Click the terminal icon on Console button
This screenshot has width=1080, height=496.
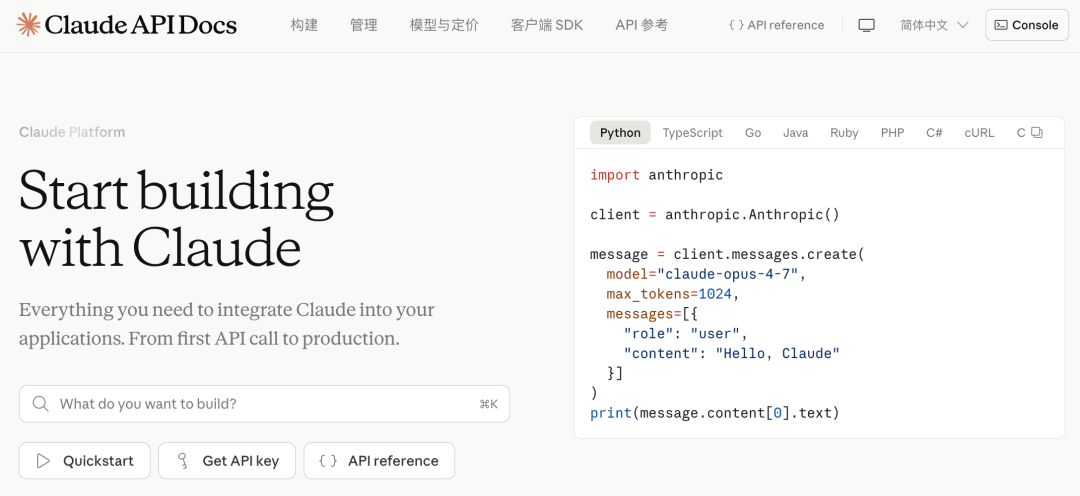pyautogui.click(x=1001, y=25)
